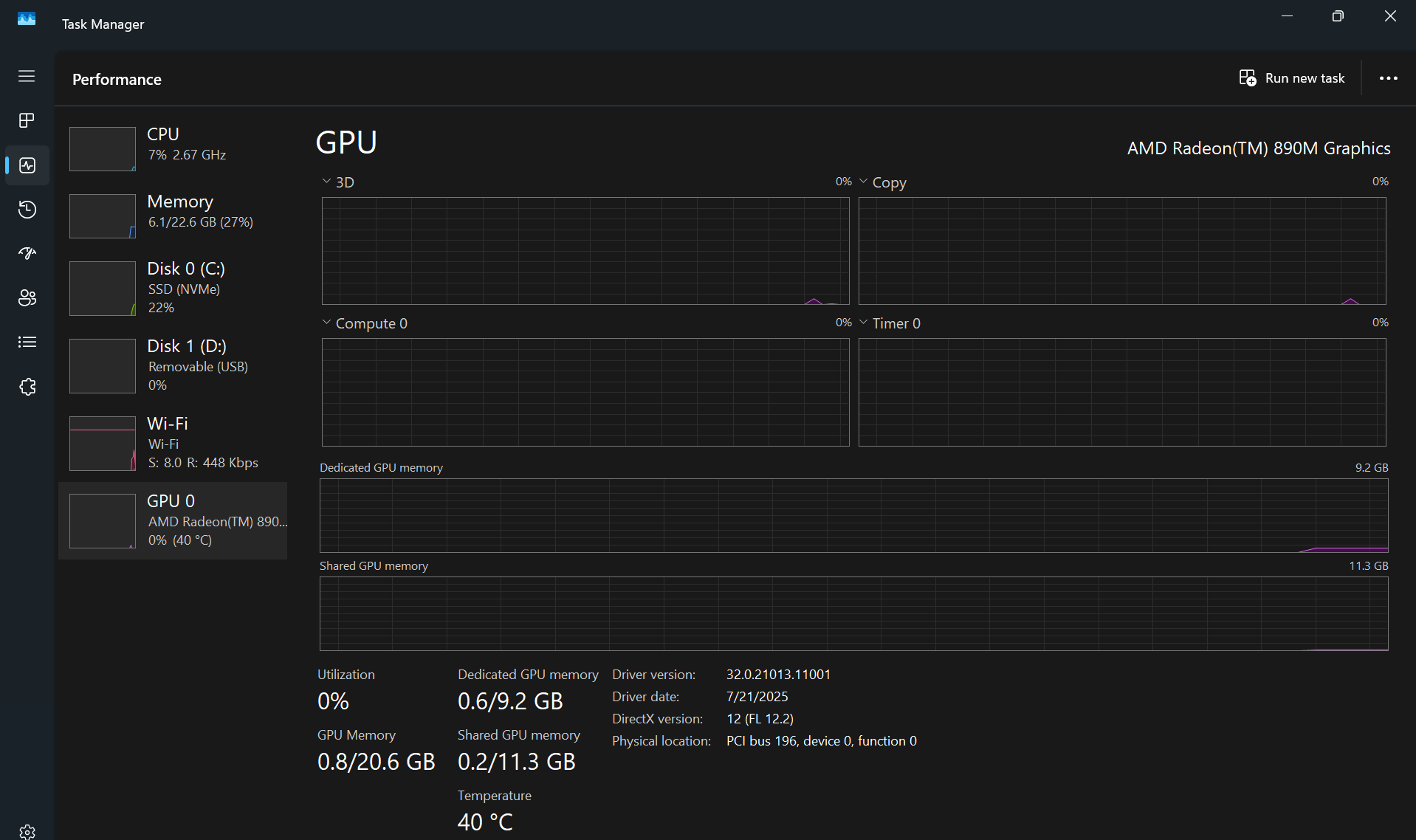Select the Performance page icon in sidebar
This screenshot has height=840, width=1416.
pos(27,165)
